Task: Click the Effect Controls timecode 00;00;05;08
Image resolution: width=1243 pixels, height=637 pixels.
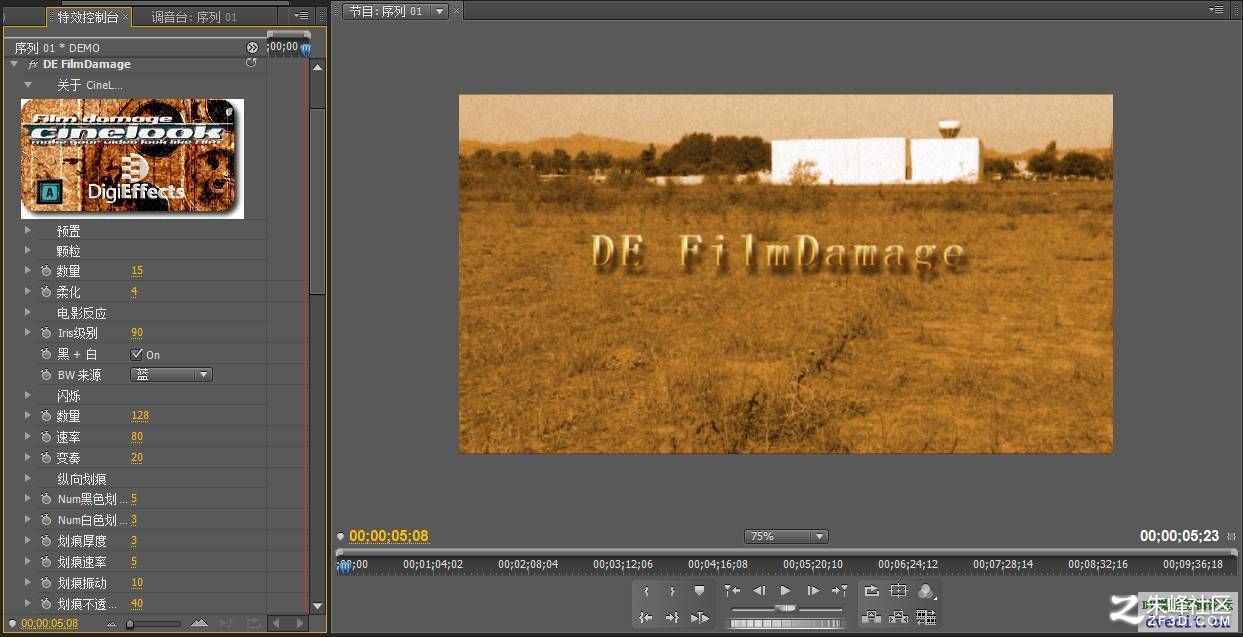Action: tap(49, 624)
